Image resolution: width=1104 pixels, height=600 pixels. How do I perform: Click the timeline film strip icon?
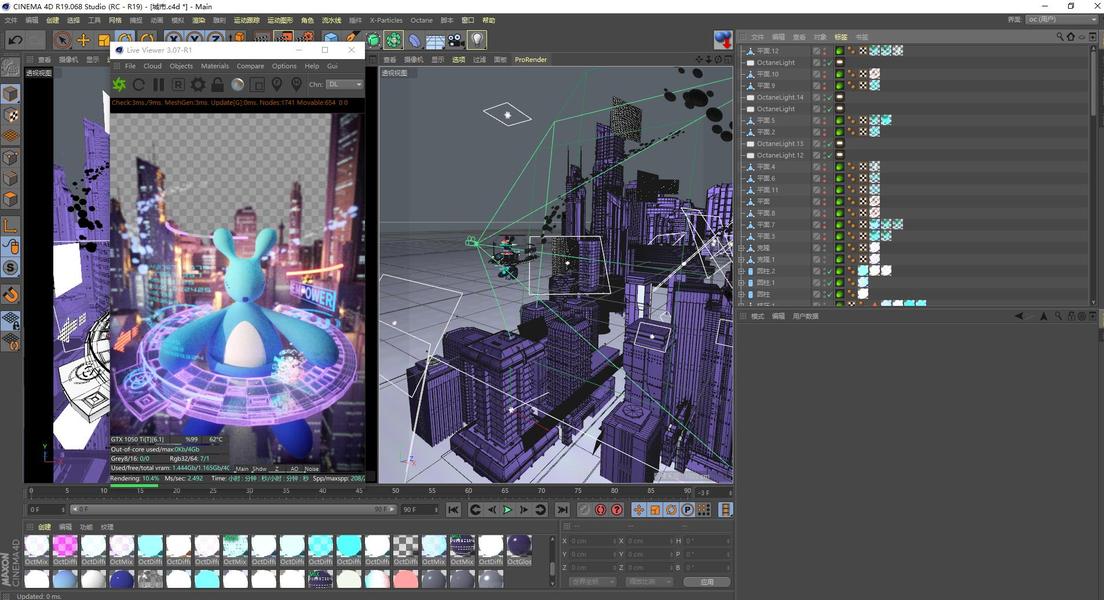click(x=726, y=510)
